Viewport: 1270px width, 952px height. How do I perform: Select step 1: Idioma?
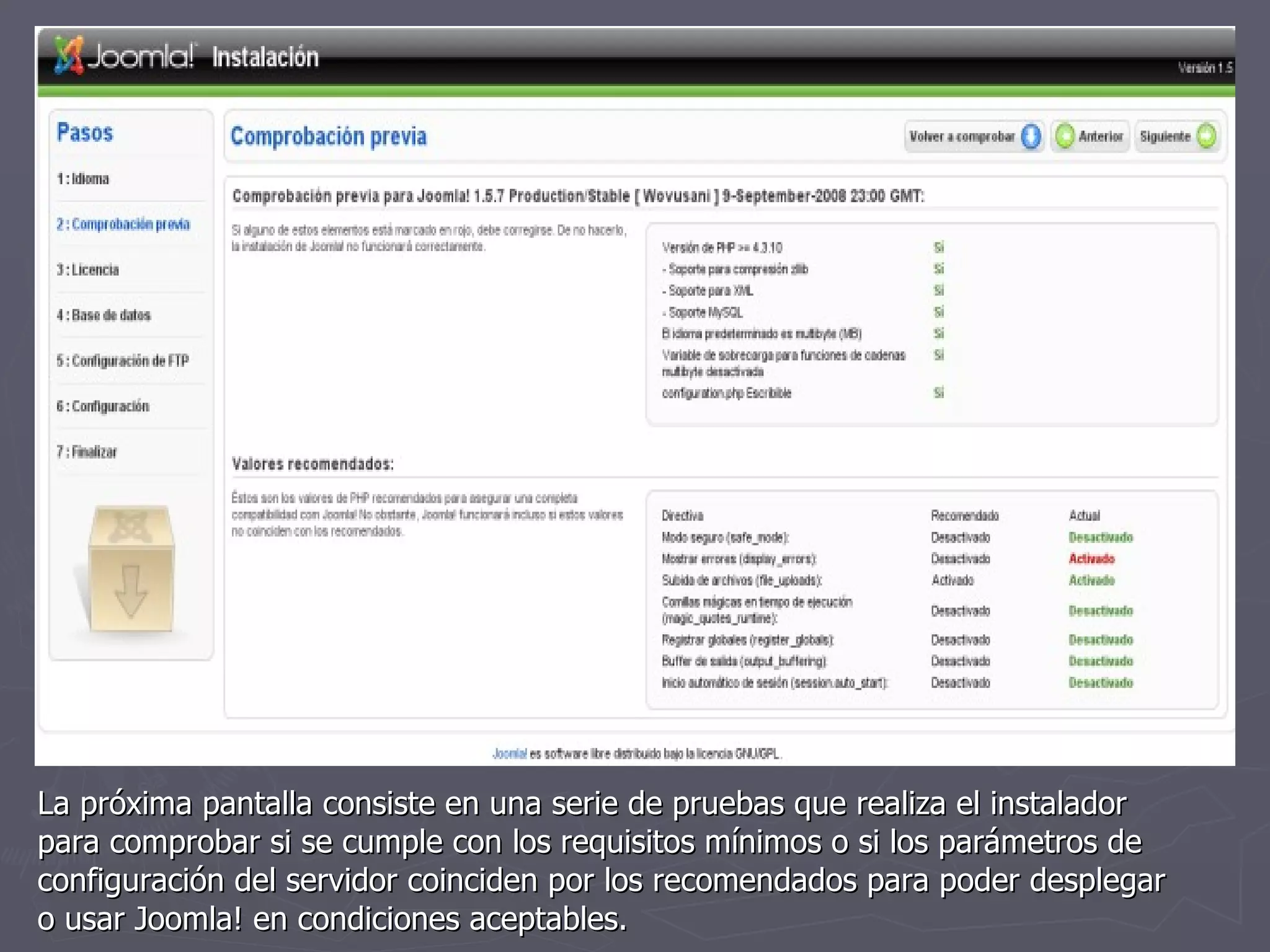[83, 179]
